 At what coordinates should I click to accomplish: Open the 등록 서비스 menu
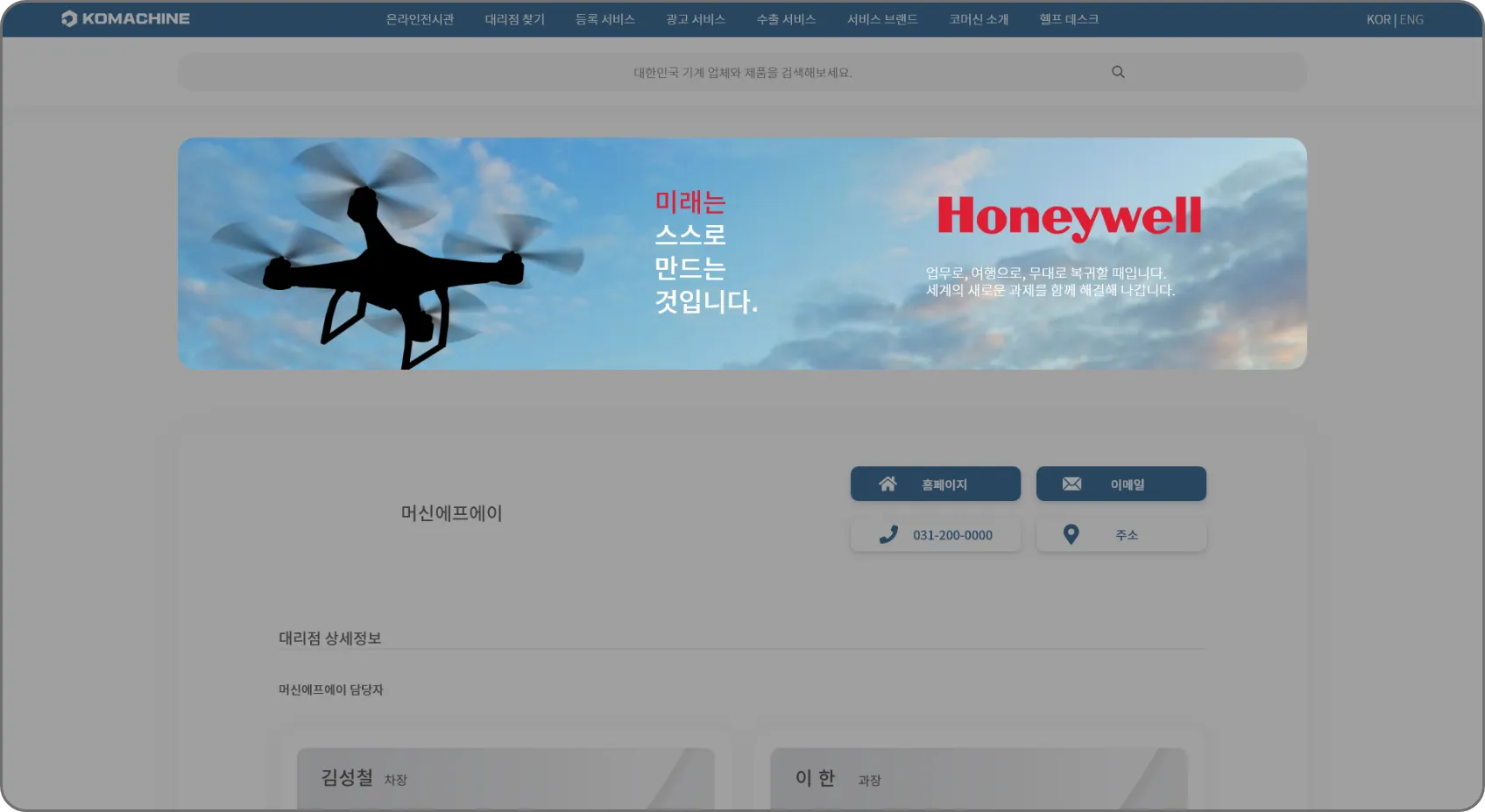click(x=605, y=19)
